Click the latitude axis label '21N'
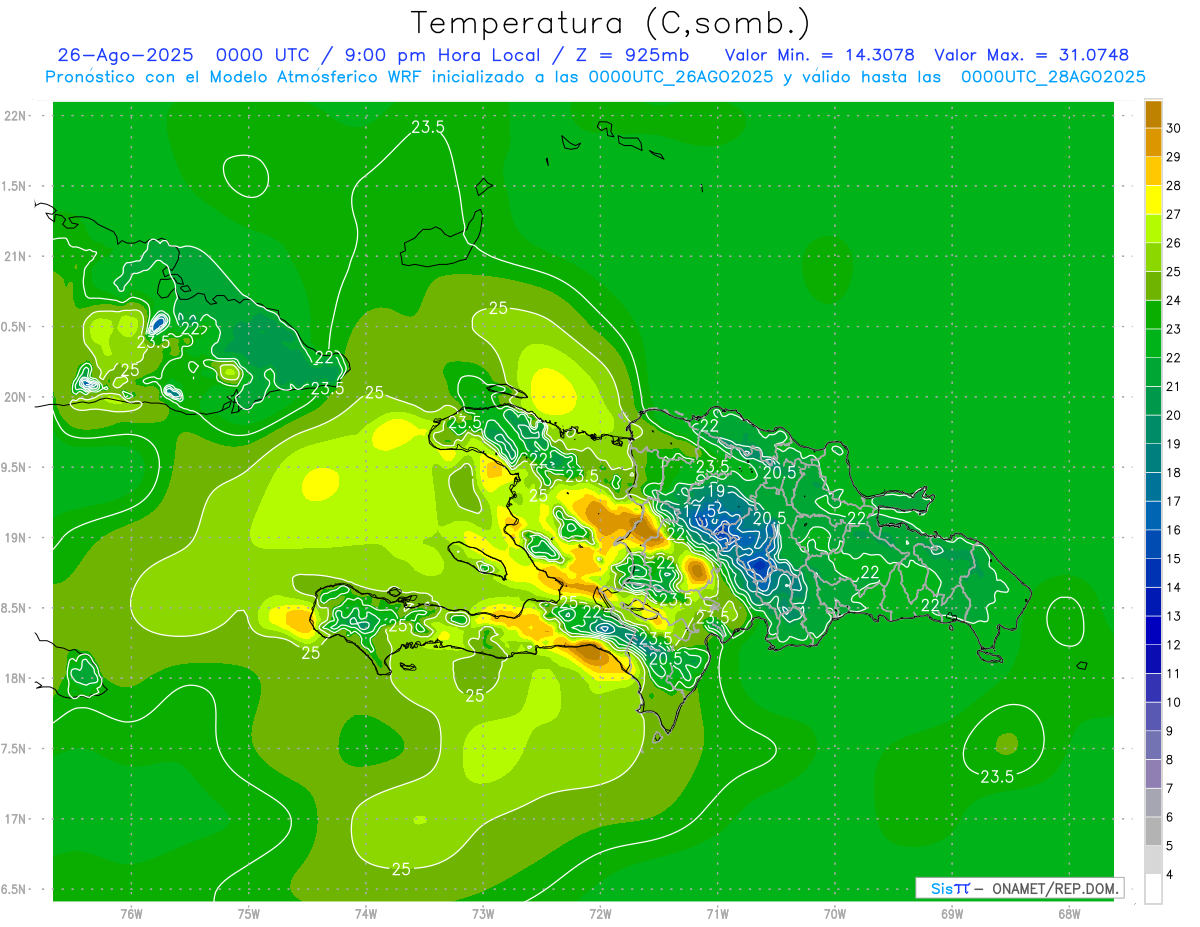 17,256
